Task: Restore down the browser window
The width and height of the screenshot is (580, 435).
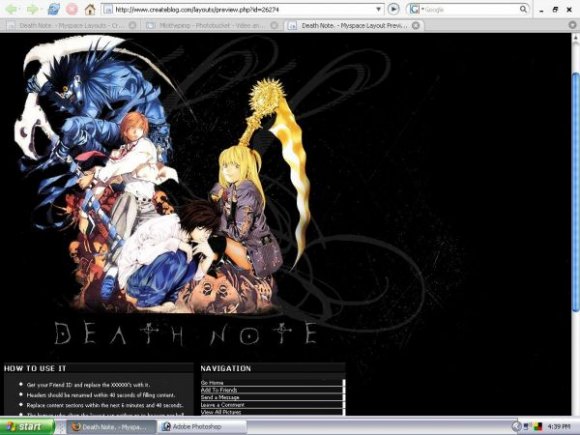Action: click(x=555, y=10)
